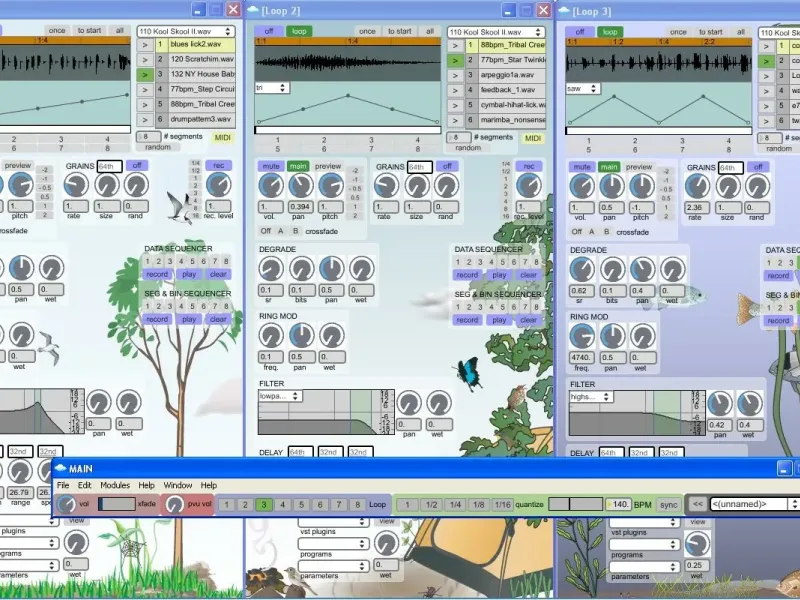Switch Loop 3 playback to off

(x=580, y=32)
